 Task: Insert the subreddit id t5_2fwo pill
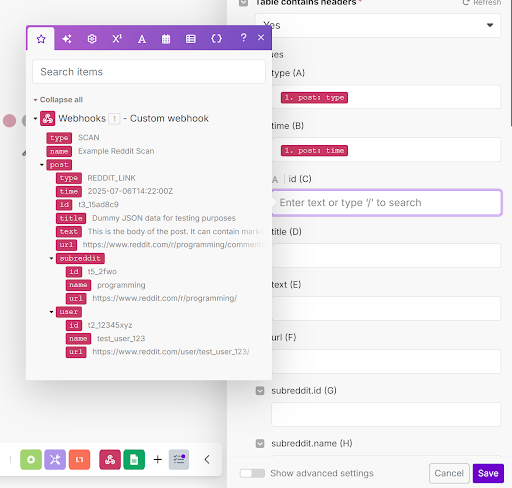click(x=74, y=272)
